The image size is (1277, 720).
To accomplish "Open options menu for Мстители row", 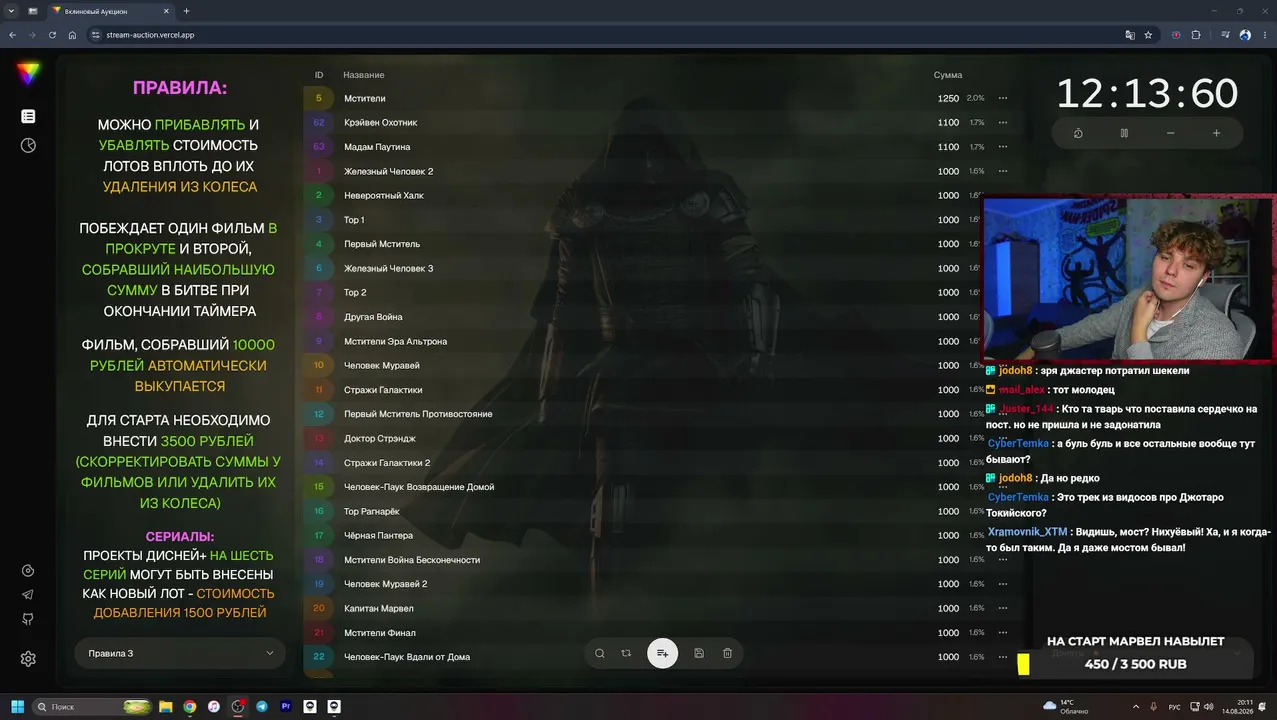I will click(1003, 98).
